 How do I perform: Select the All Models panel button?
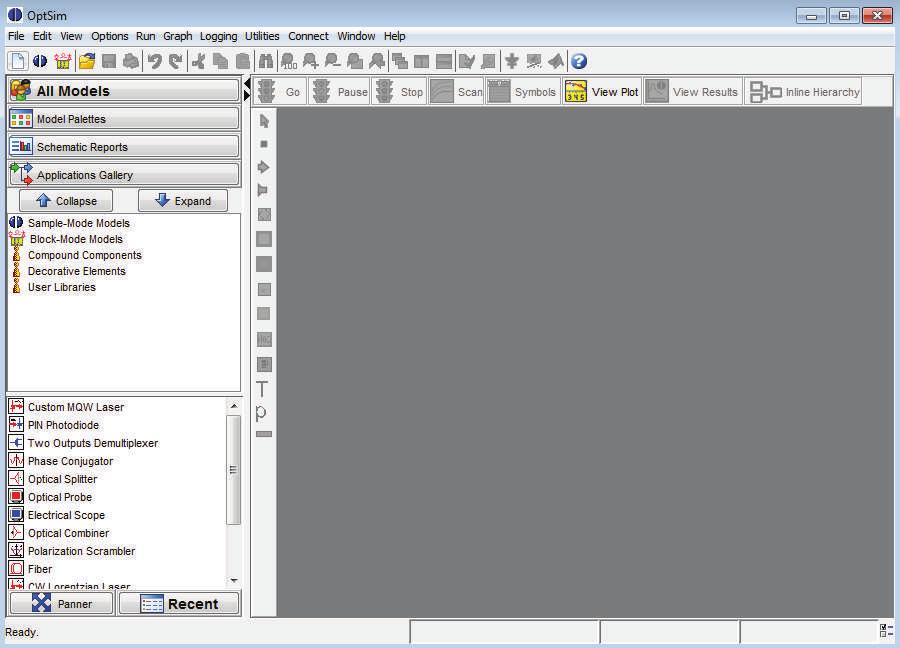point(124,91)
